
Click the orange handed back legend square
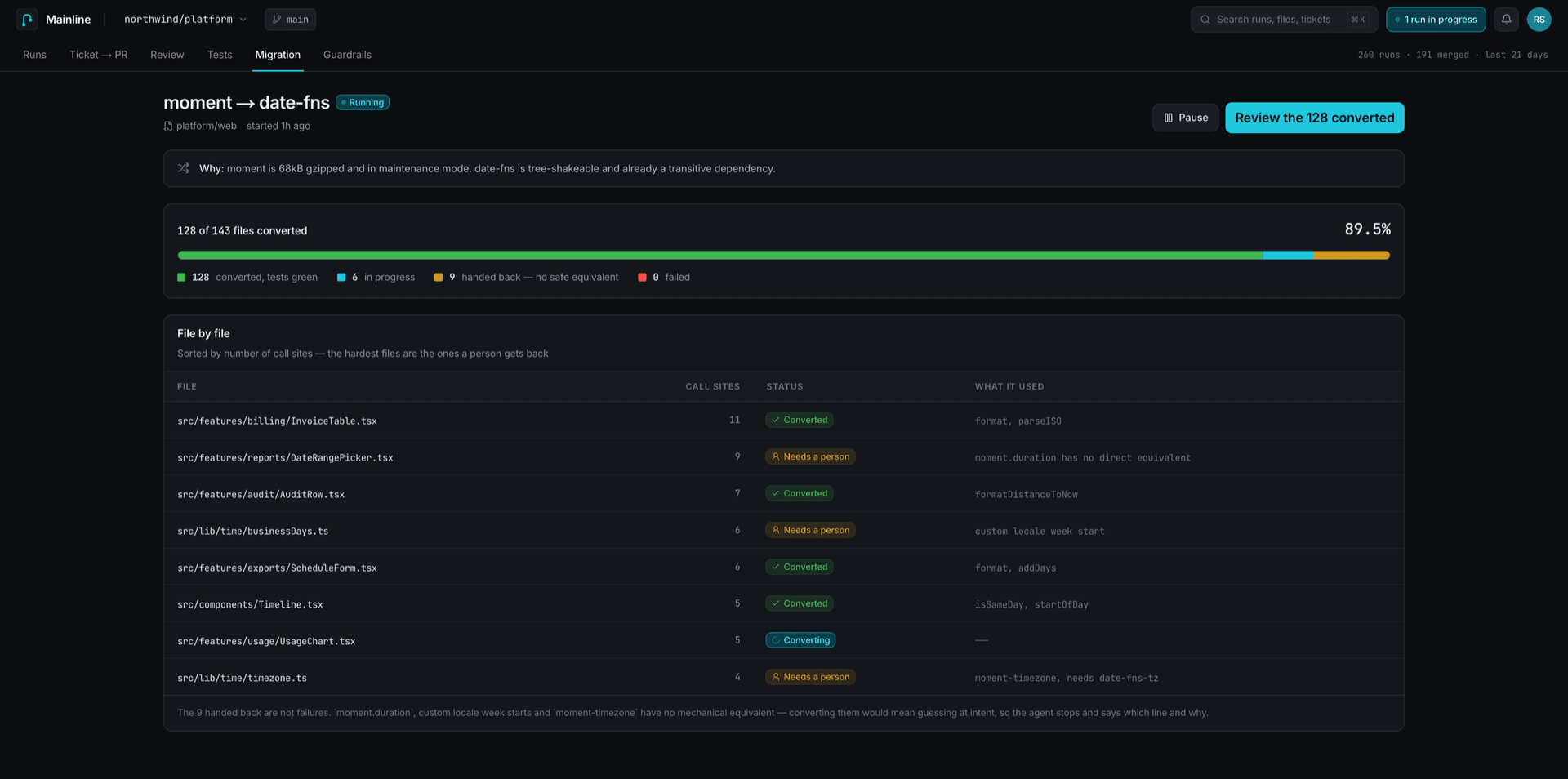coord(439,278)
